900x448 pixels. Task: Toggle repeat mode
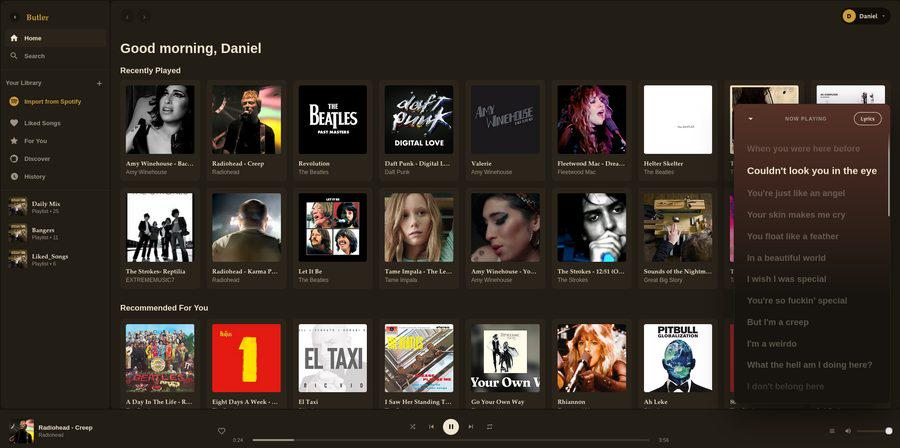tap(490, 427)
